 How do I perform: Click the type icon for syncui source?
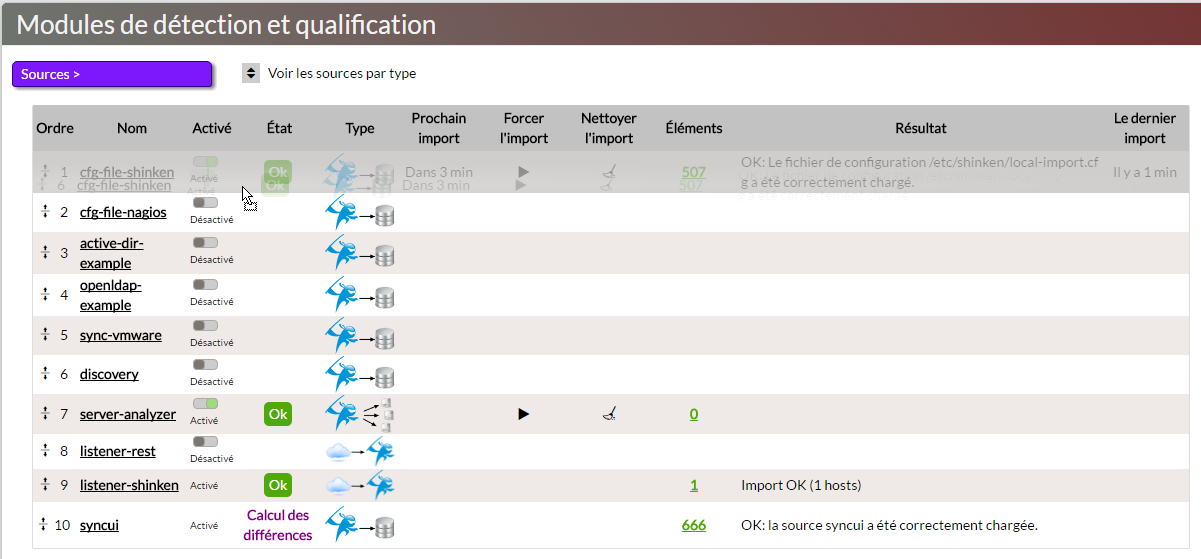point(360,525)
